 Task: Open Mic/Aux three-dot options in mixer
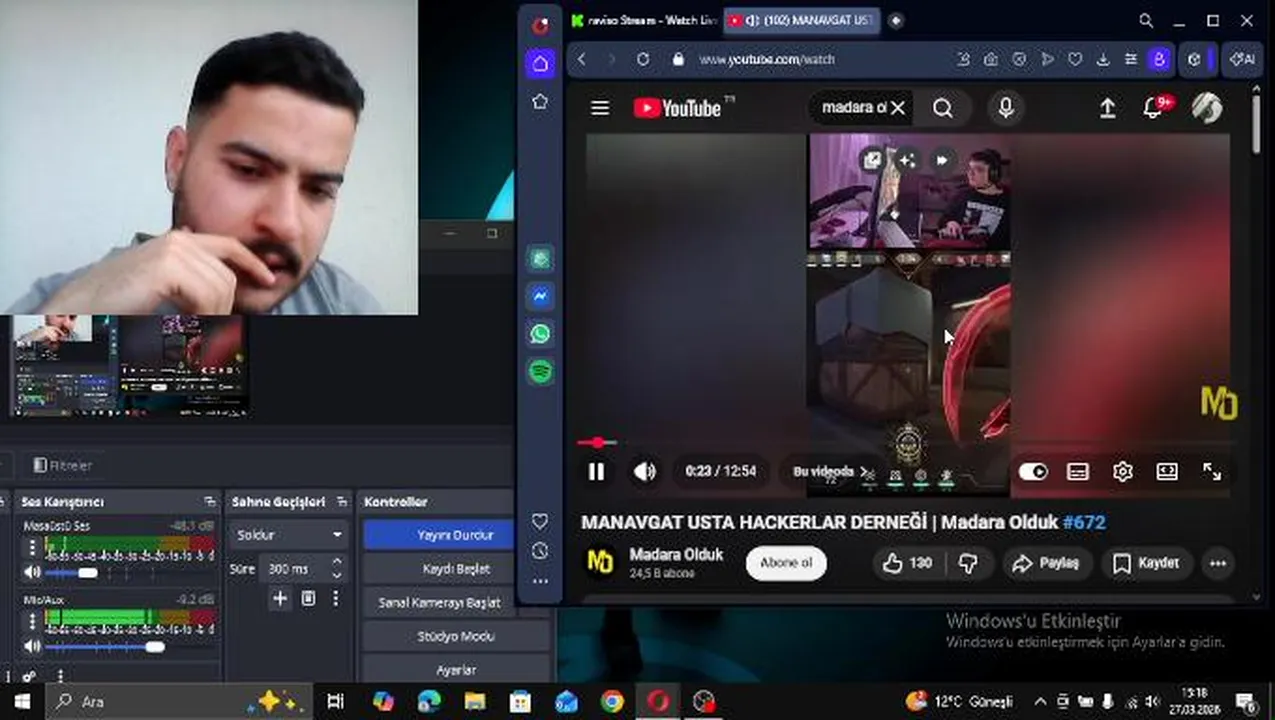[33, 621]
